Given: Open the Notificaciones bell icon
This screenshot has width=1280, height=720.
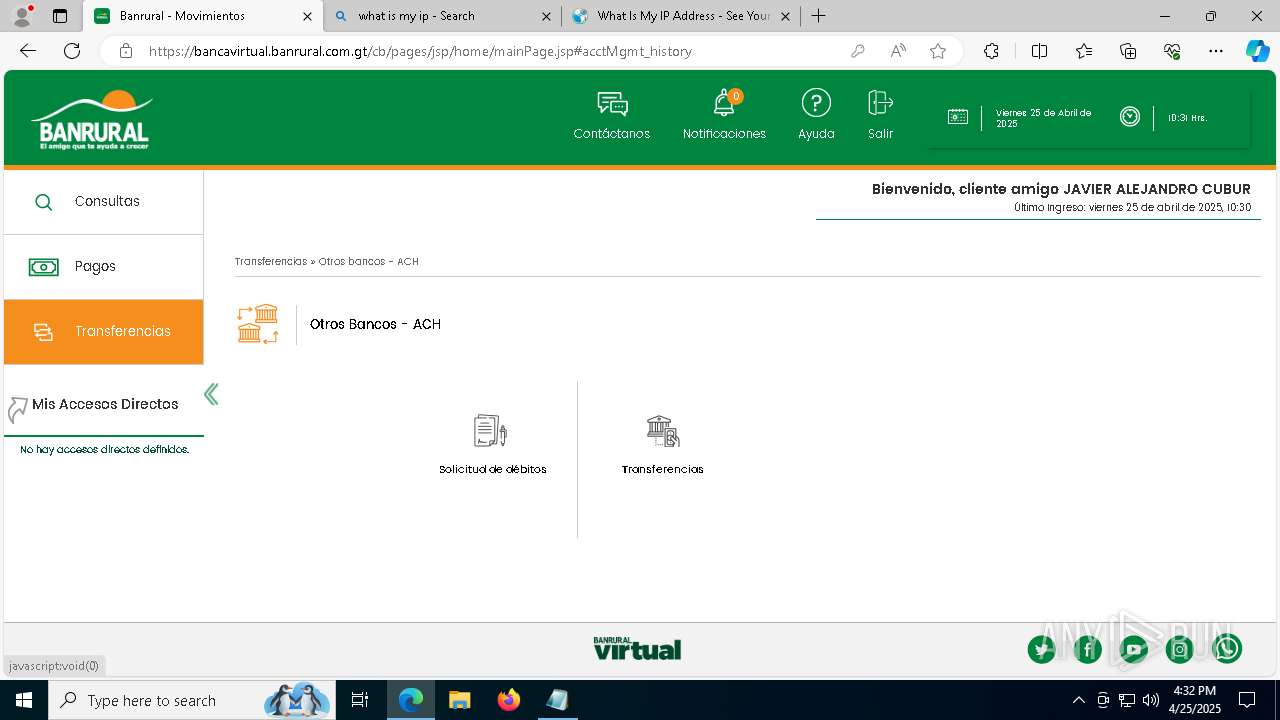Looking at the screenshot, I should (x=724, y=104).
